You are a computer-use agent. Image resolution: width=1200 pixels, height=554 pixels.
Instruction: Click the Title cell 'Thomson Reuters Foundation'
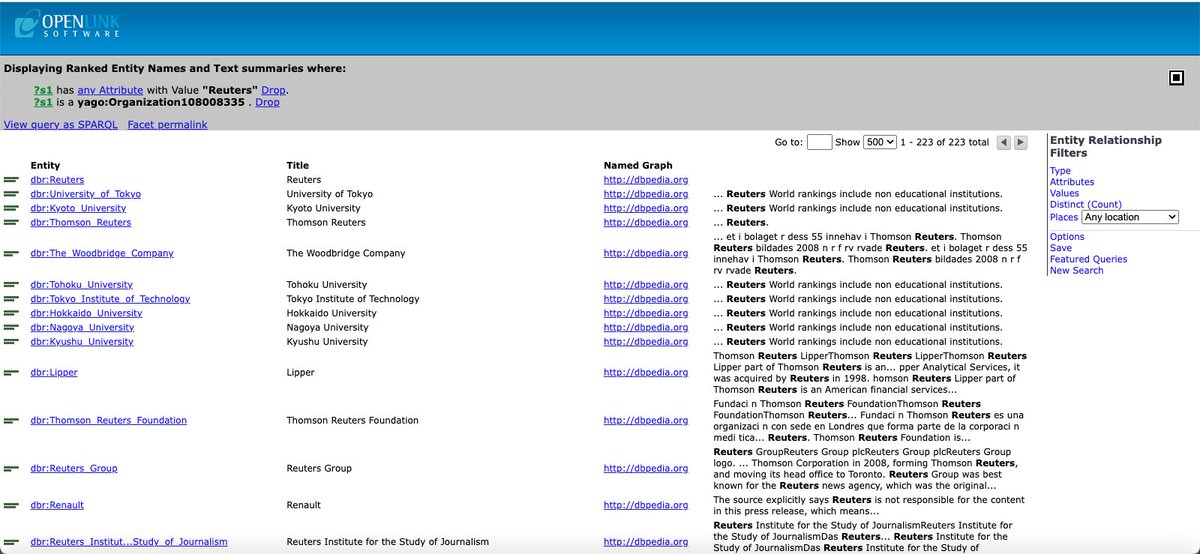(x=353, y=421)
